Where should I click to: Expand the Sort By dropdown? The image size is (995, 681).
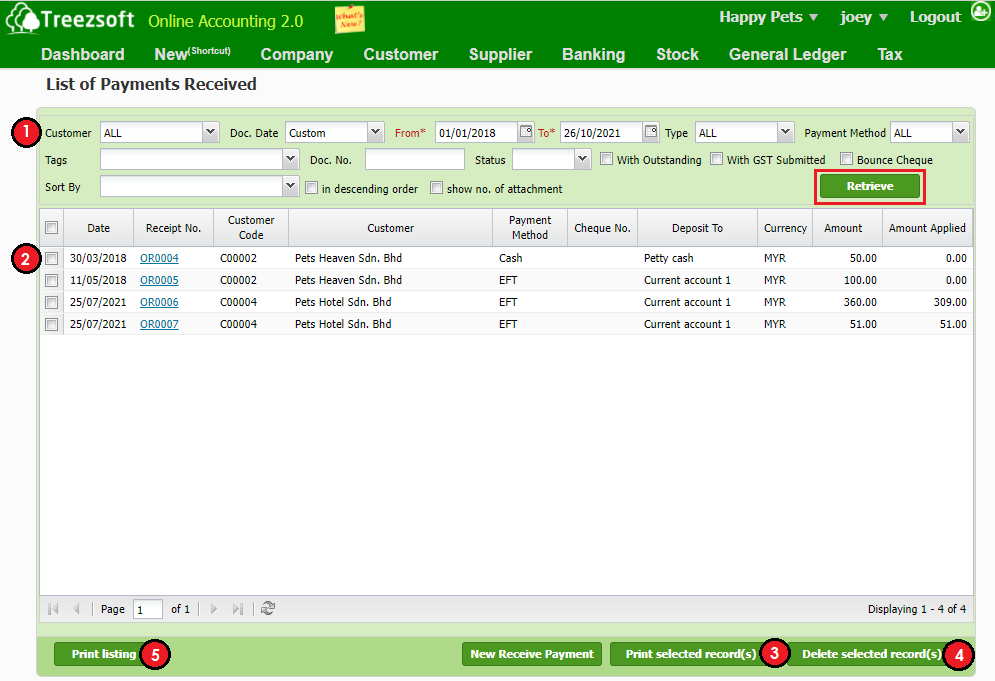click(x=290, y=186)
